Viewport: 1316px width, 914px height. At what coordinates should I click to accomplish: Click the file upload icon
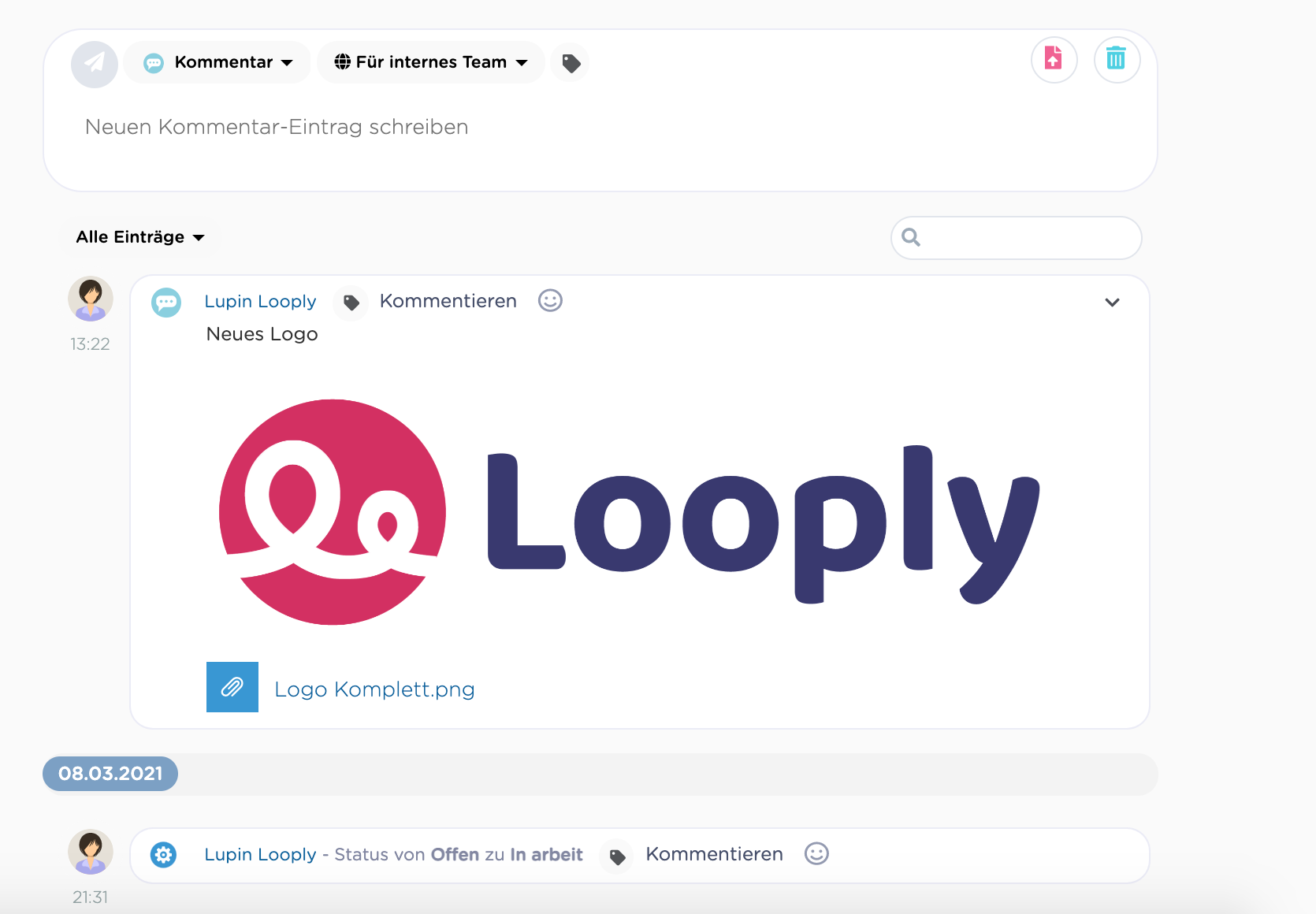(1054, 59)
